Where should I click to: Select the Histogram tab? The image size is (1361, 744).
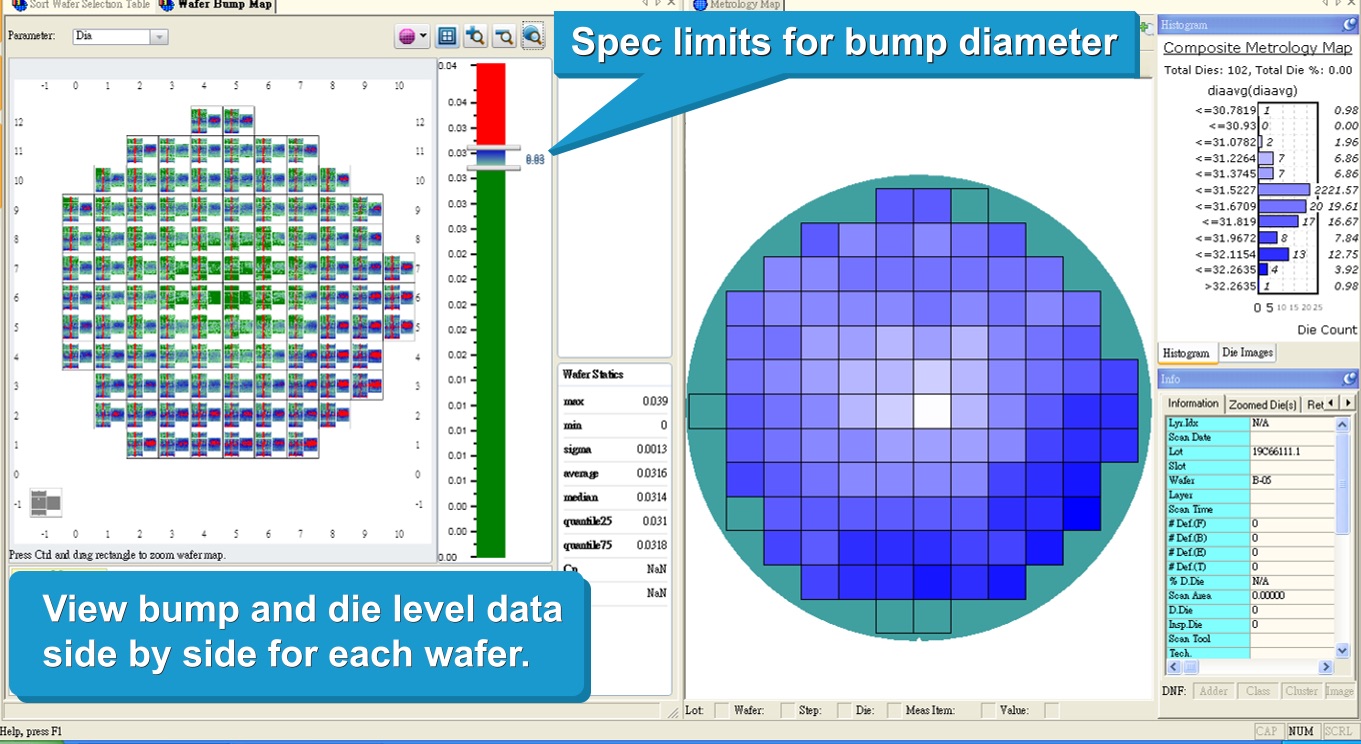(x=1188, y=353)
